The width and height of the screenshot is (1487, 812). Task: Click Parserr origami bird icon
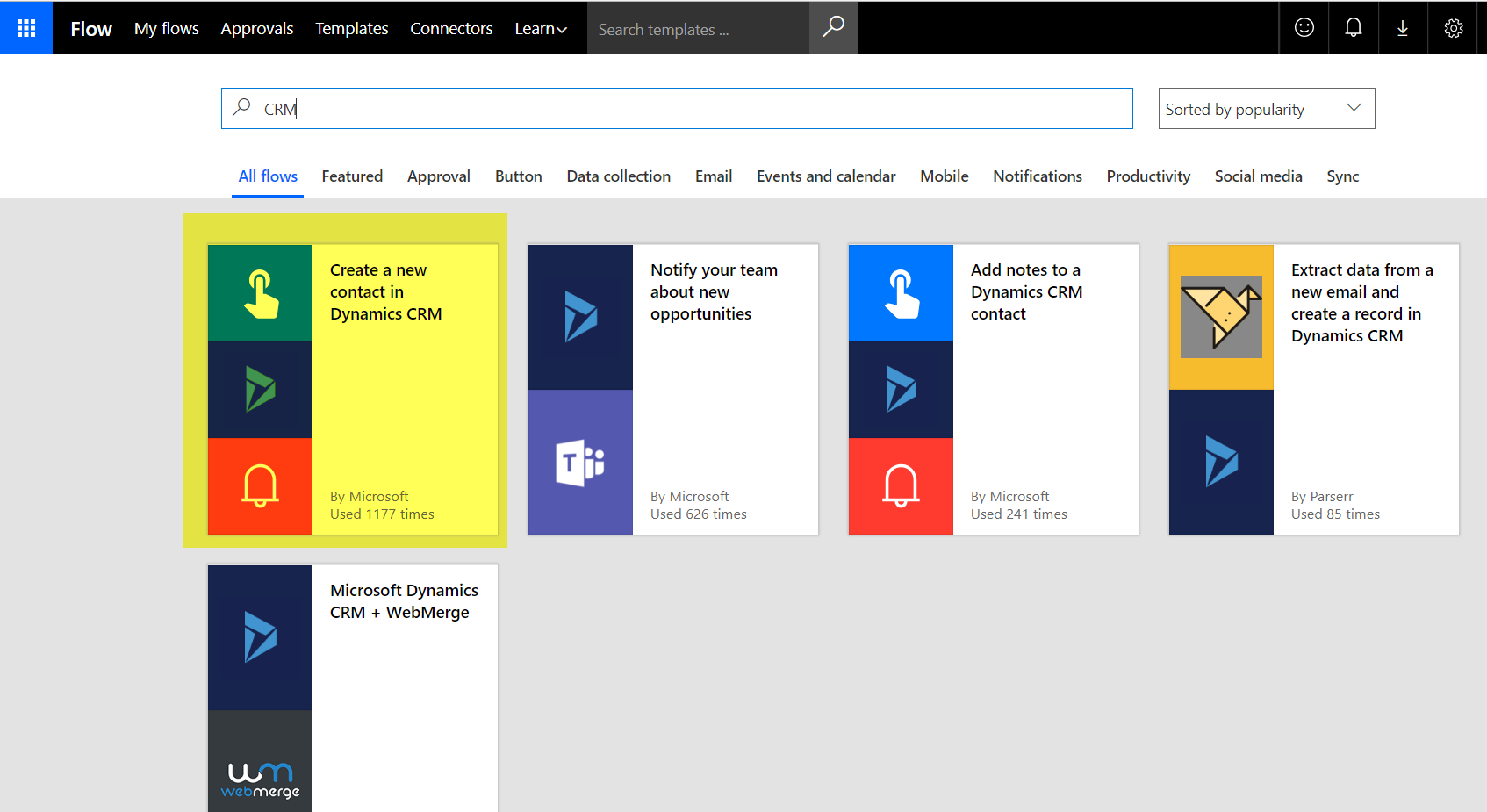1221,317
